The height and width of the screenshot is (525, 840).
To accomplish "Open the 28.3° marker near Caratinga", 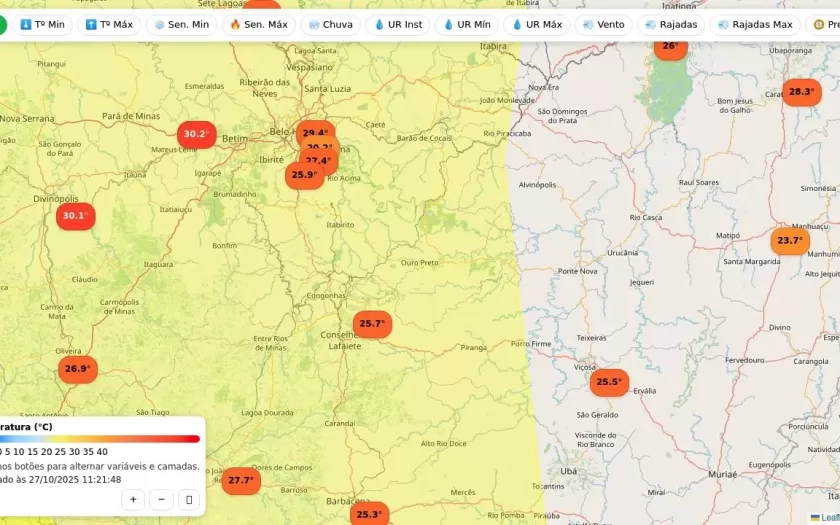I will tap(802, 92).
